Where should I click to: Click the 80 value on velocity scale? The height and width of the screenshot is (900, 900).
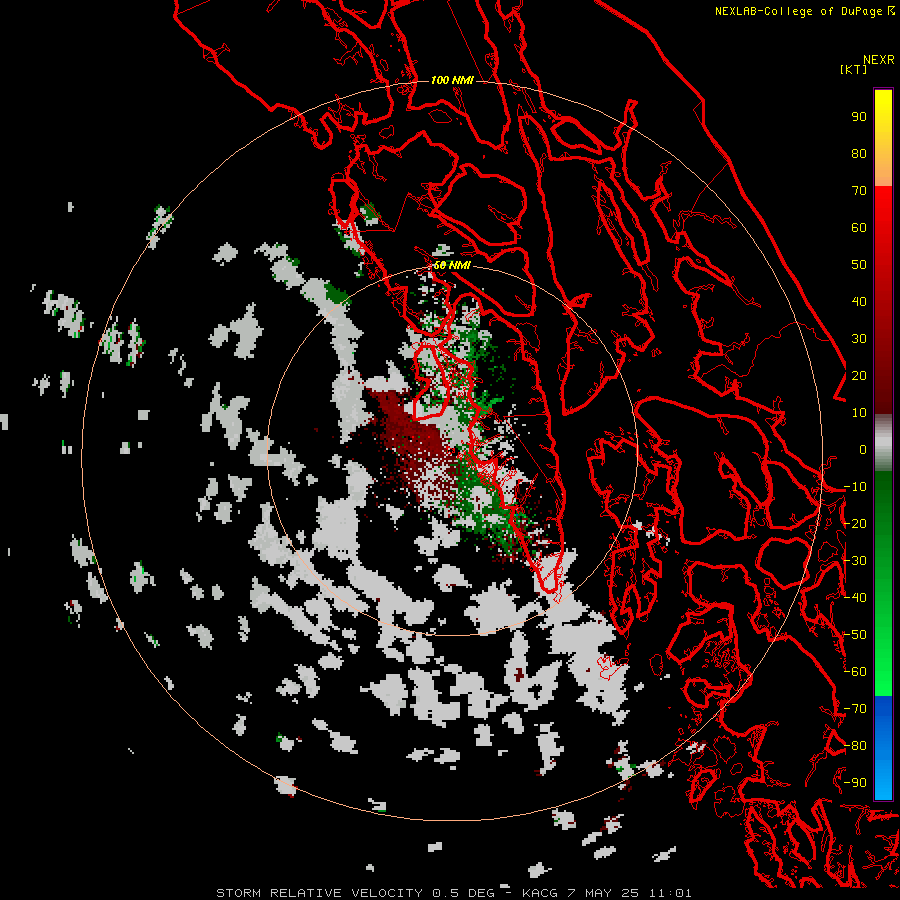pos(859,153)
